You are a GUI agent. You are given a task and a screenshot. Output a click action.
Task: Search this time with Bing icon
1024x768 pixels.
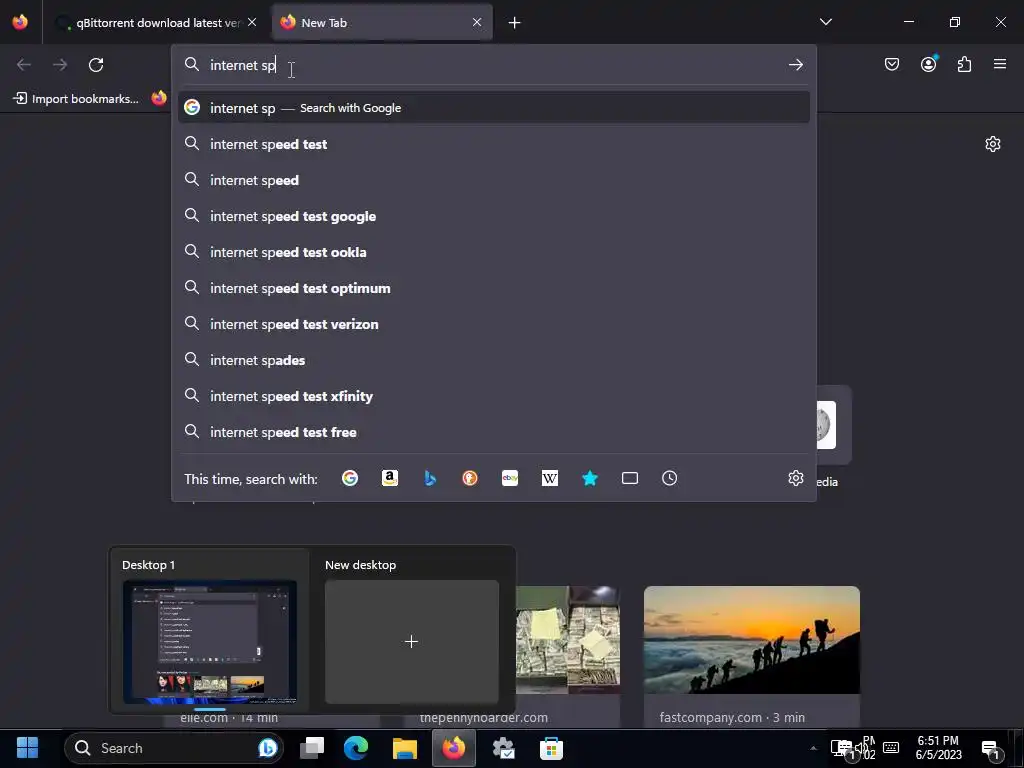[x=430, y=479]
